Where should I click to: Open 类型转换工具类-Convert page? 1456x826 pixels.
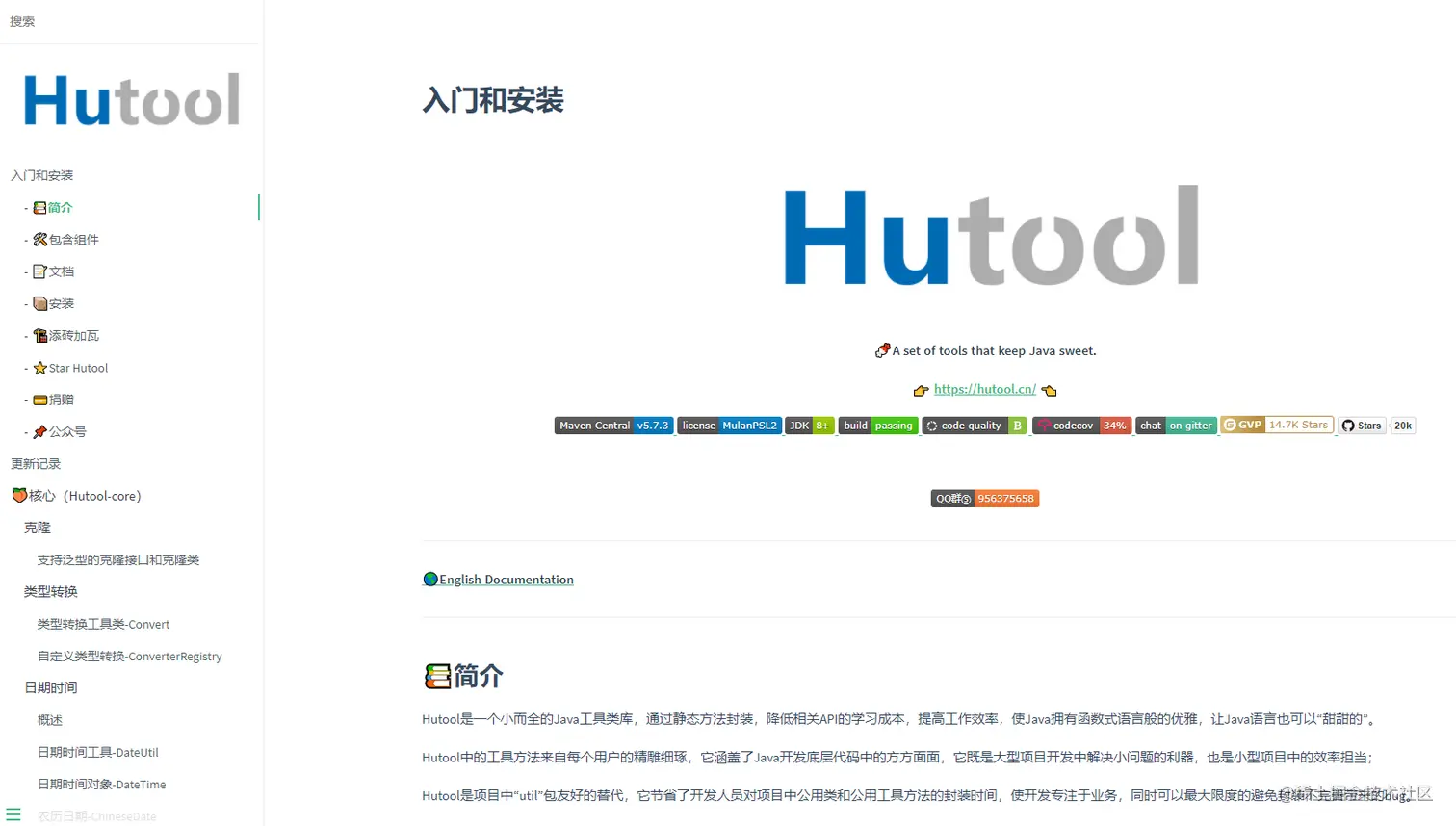point(103,624)
